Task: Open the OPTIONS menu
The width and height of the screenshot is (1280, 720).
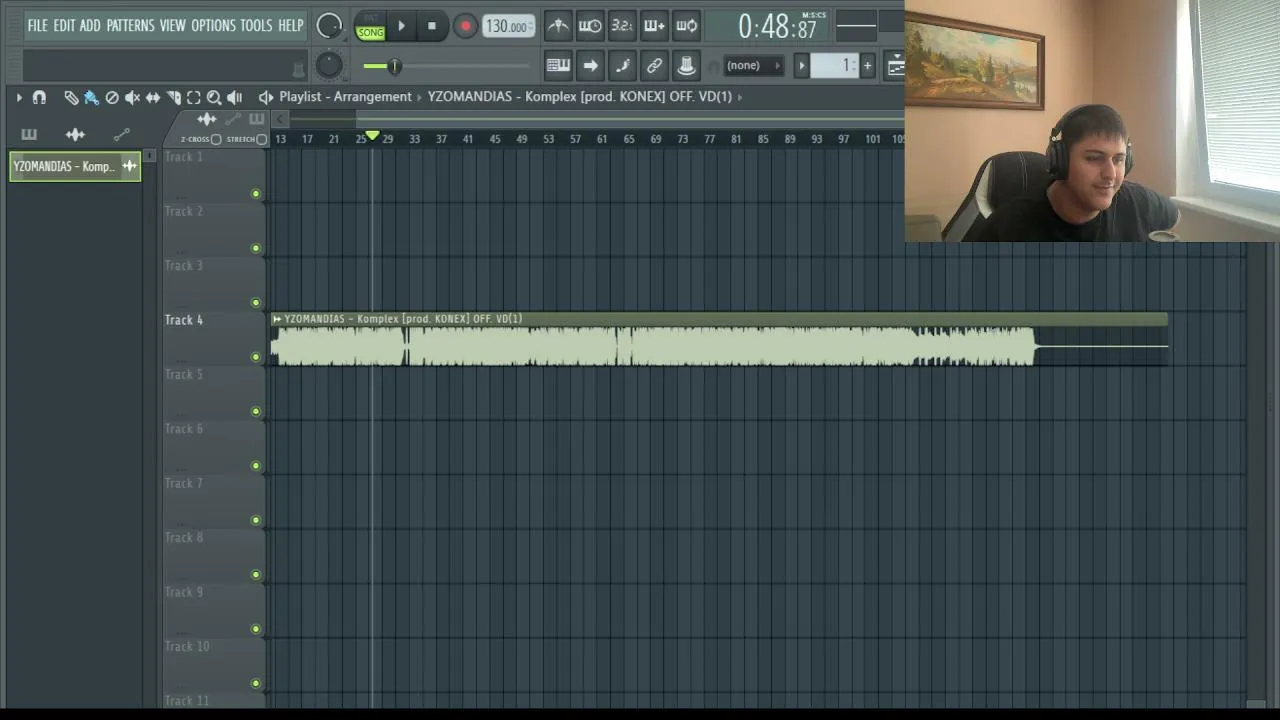Action: (213, 25)
